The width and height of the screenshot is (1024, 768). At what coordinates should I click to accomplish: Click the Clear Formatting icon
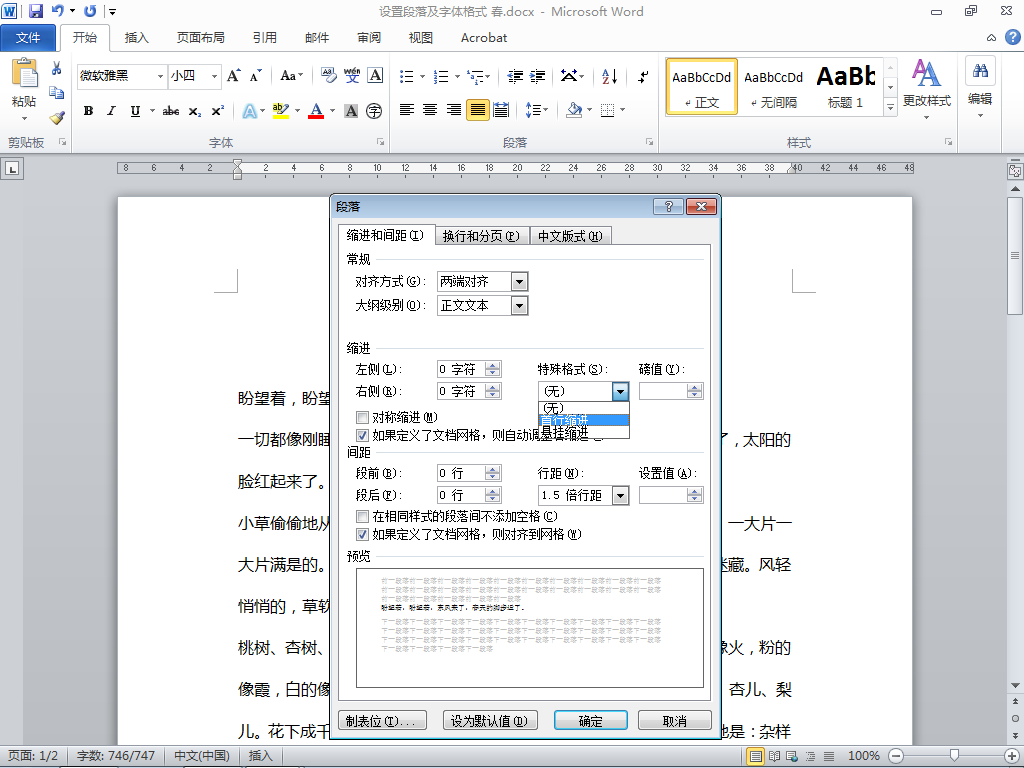(x=328, y=76)
